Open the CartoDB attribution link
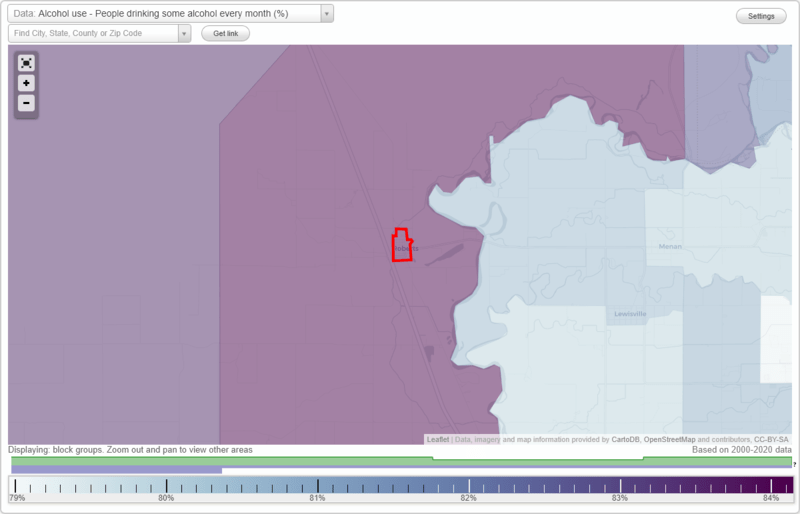Image resolution: width=800 pixels, height=514 pixels. click(626, 439)
